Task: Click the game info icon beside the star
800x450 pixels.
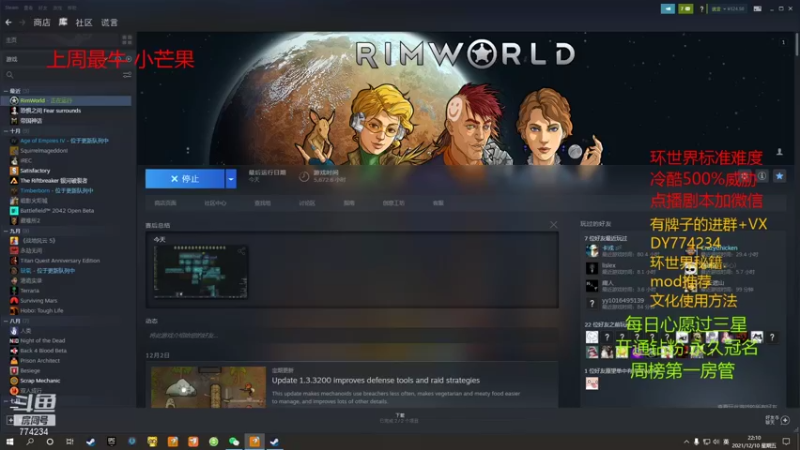Action: (x=762, y=176)
